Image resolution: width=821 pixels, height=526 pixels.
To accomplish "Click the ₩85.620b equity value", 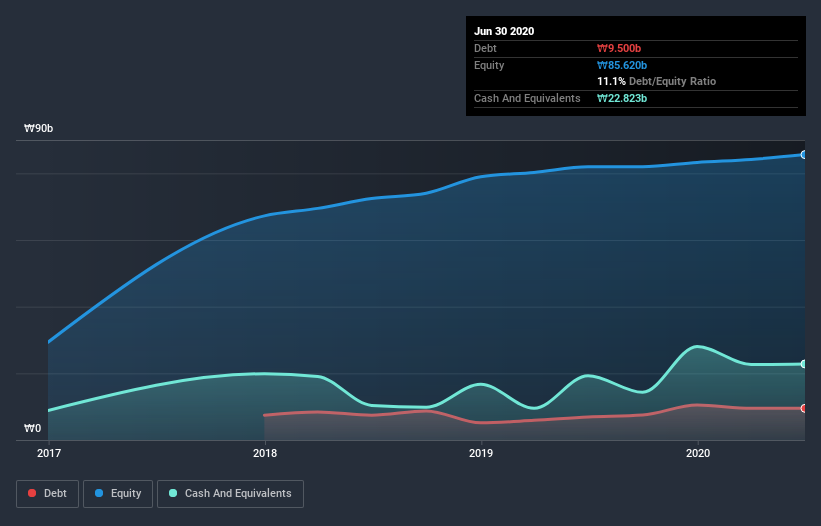I will point(622,65).
